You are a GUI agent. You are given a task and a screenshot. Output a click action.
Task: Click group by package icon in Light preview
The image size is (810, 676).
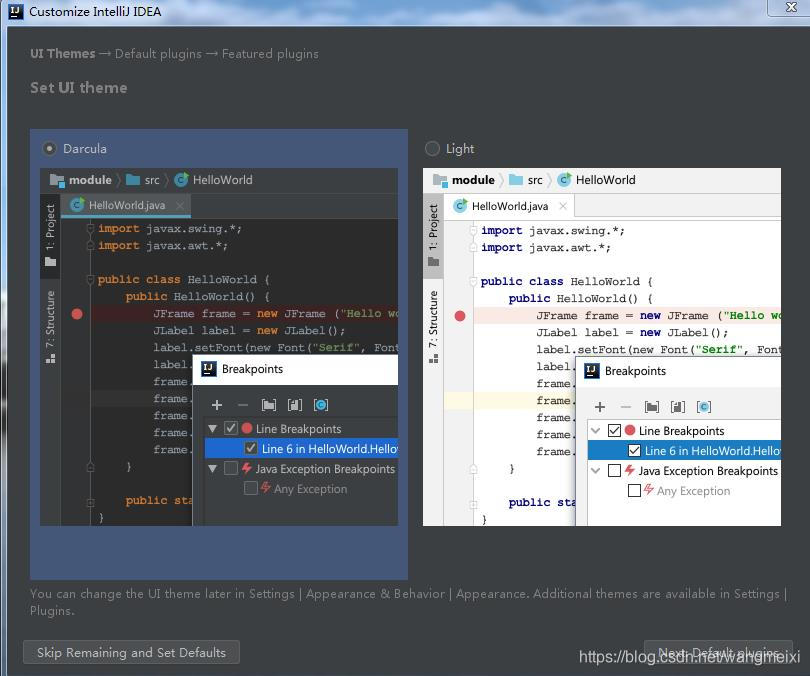(652, 407)
